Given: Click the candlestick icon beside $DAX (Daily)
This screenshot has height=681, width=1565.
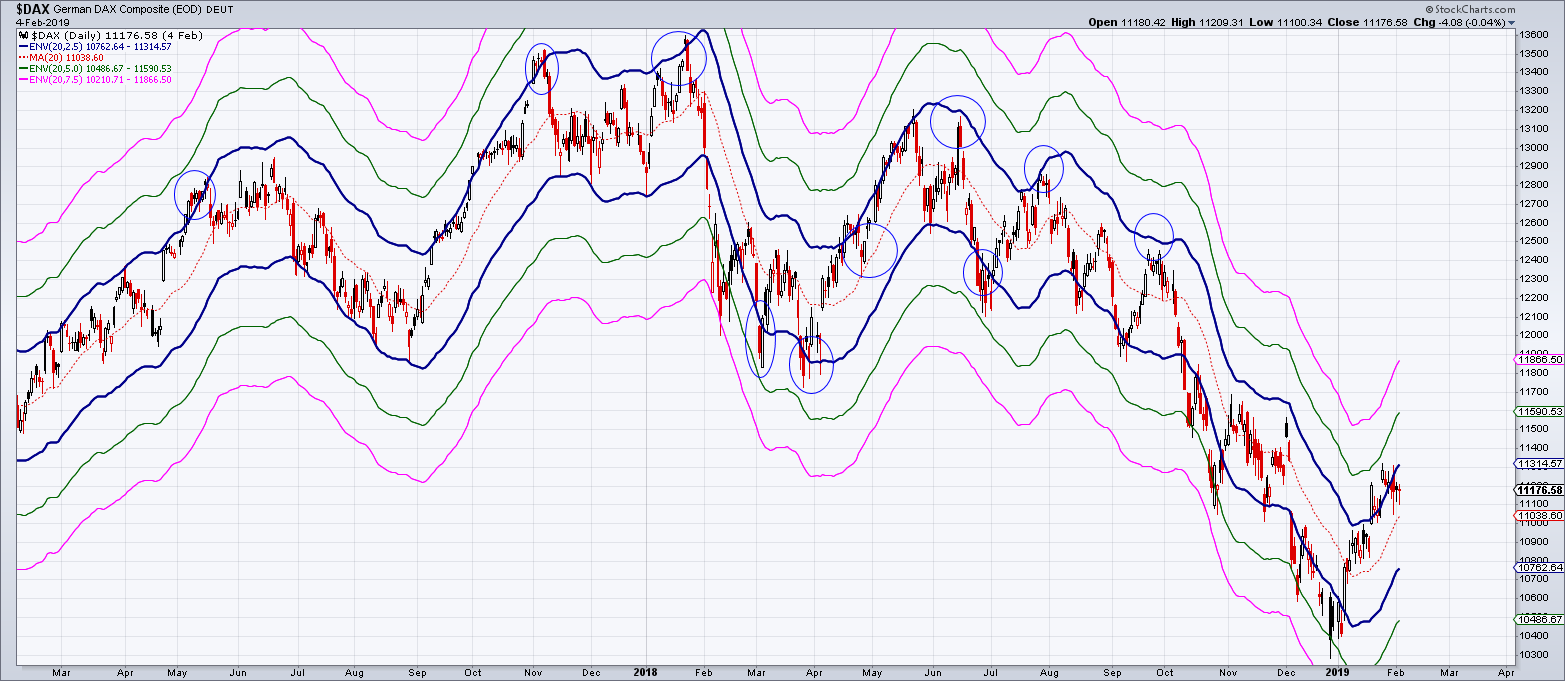Looking at the screenshot, I should [x=25, y=35].
